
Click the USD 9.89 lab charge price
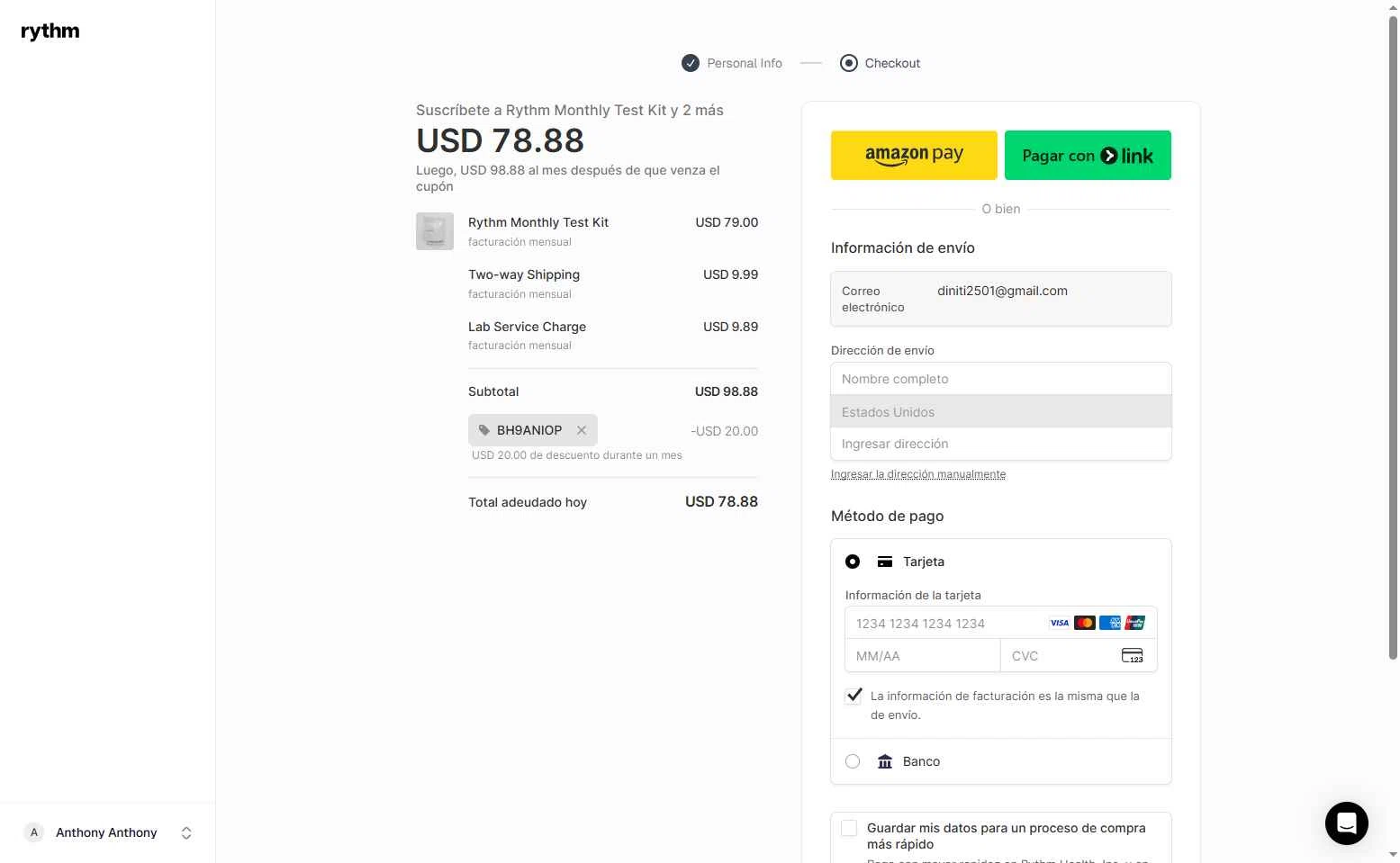[730, 327]
